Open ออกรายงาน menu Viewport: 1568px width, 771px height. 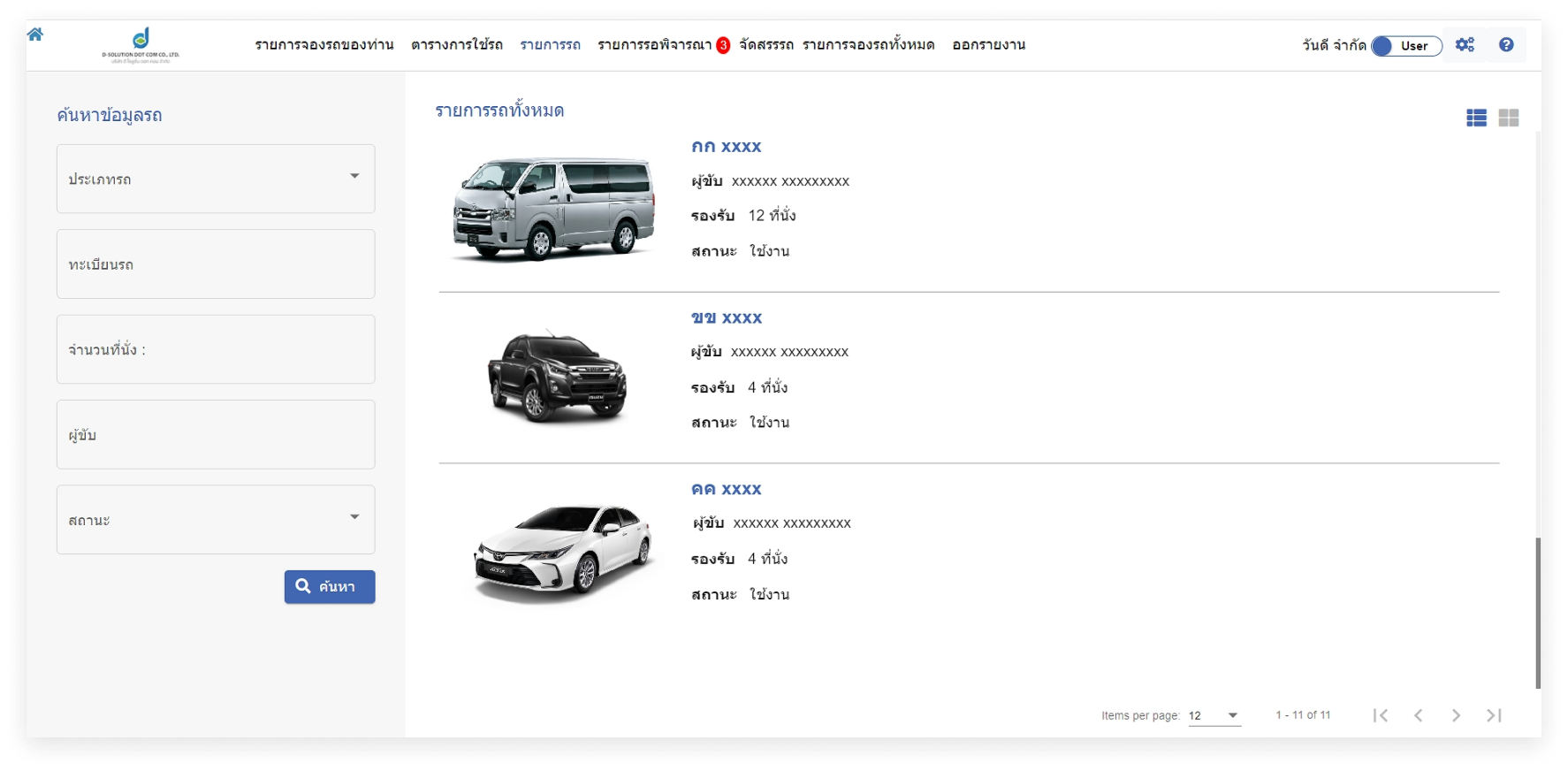(x=989, y=45)
